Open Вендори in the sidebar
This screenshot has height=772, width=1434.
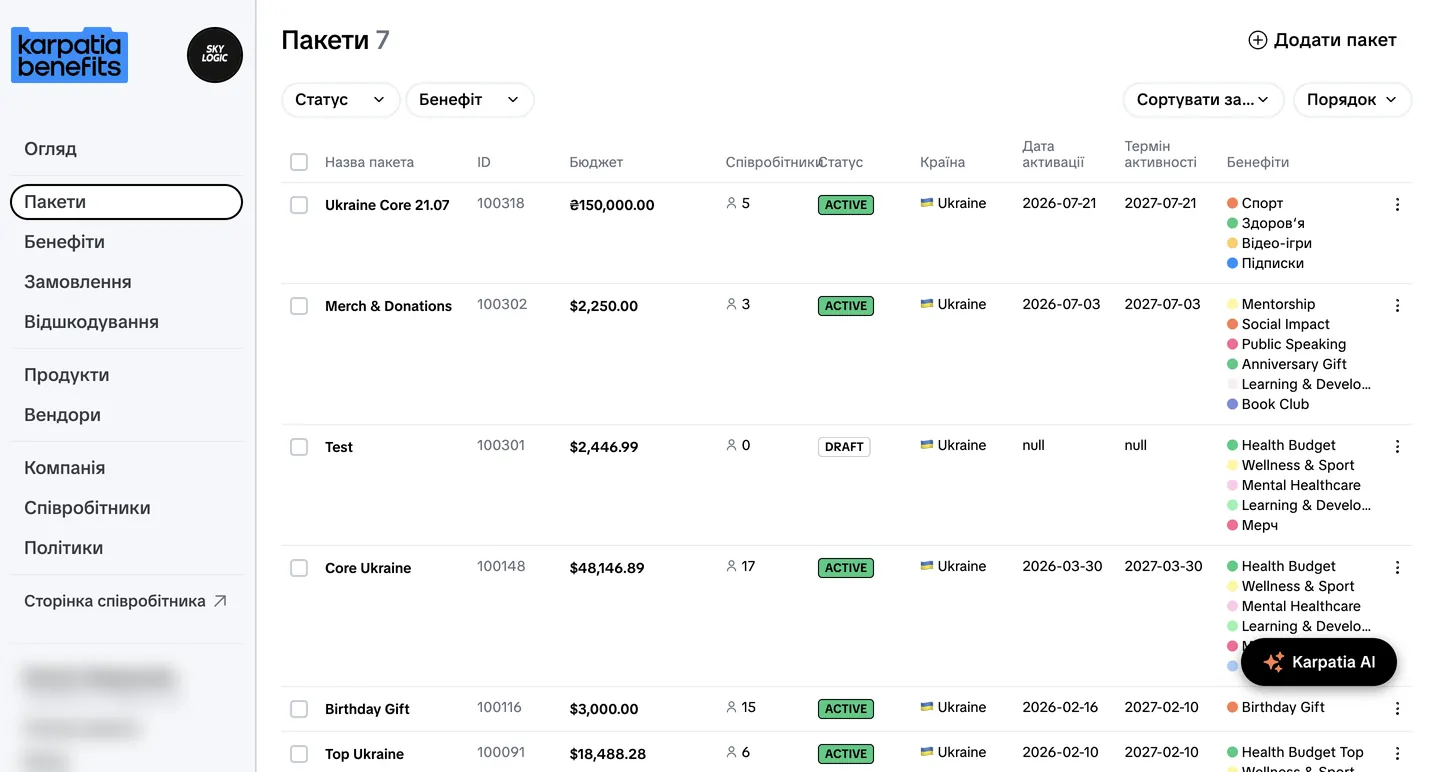(x=63, y=415)
